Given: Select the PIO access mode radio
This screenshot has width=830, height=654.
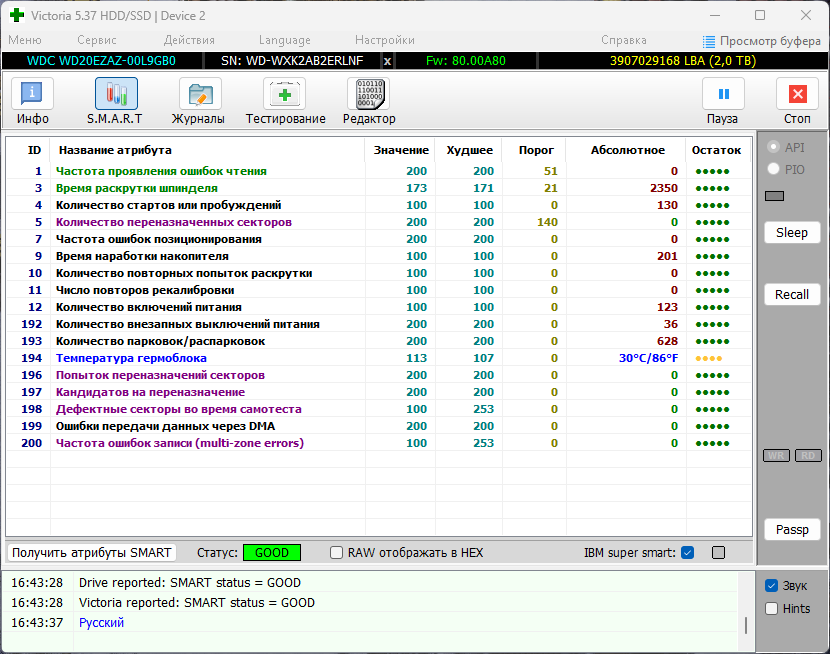Looking at the screenshot, I should point(773,169).
